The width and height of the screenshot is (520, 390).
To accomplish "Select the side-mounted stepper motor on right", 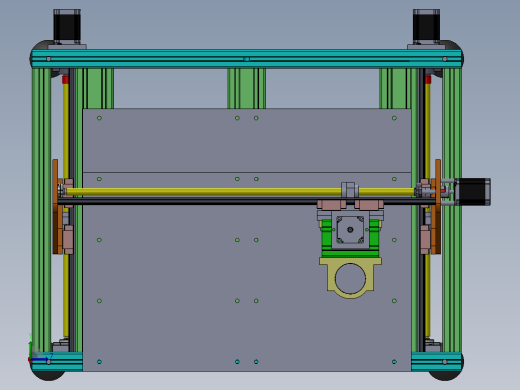I will click(x=473, y=192).
